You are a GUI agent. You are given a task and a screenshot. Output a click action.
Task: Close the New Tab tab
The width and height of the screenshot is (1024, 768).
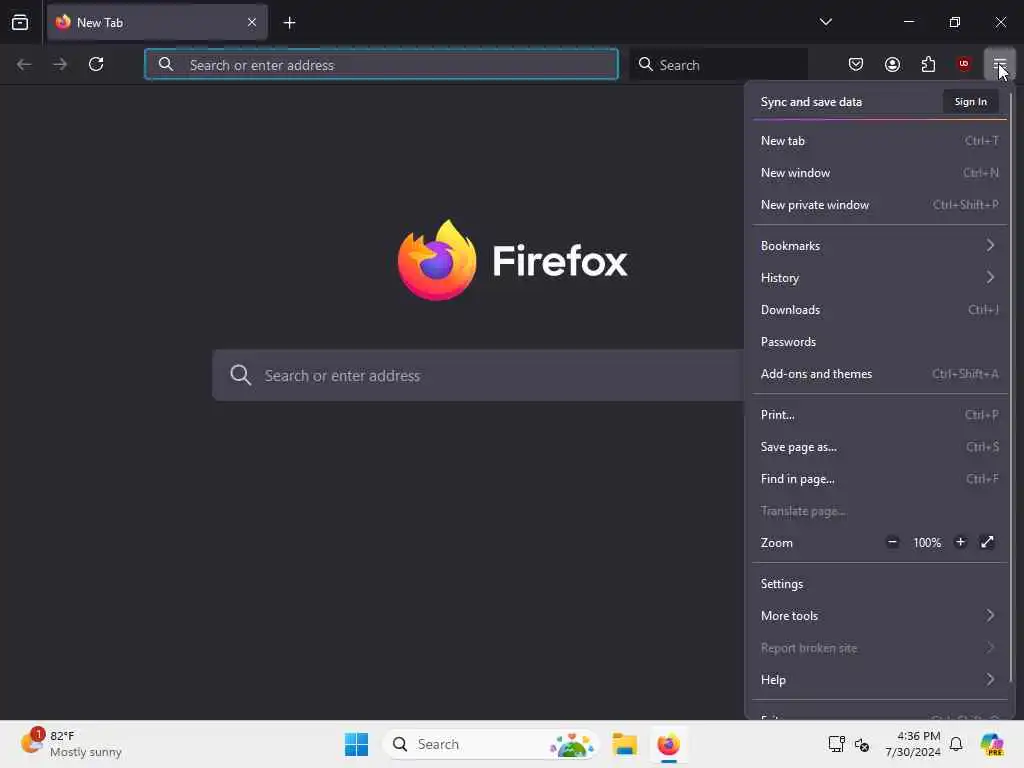pos(251,22)
